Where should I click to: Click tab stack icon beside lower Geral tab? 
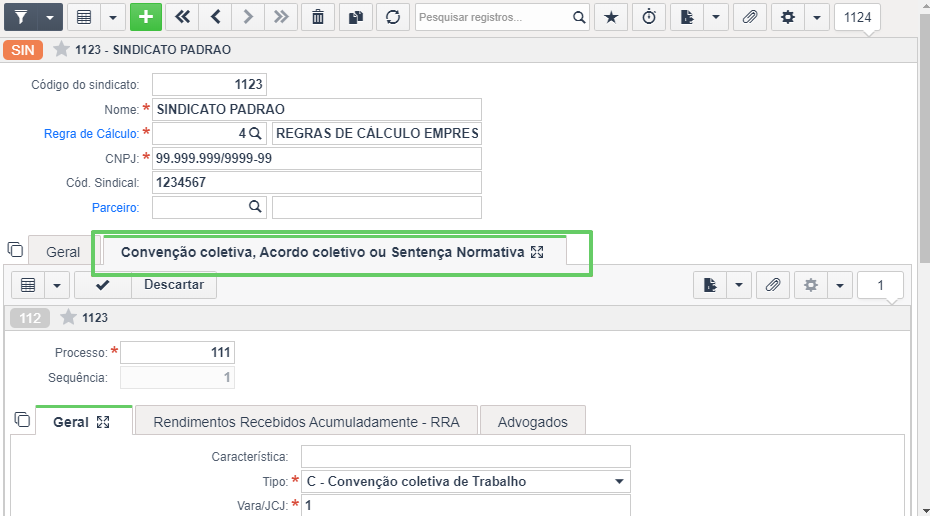[x=22, y=419]
